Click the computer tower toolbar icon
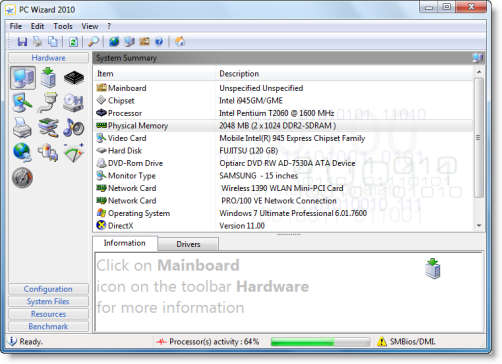The image size is (502, 364). point(129,42)
